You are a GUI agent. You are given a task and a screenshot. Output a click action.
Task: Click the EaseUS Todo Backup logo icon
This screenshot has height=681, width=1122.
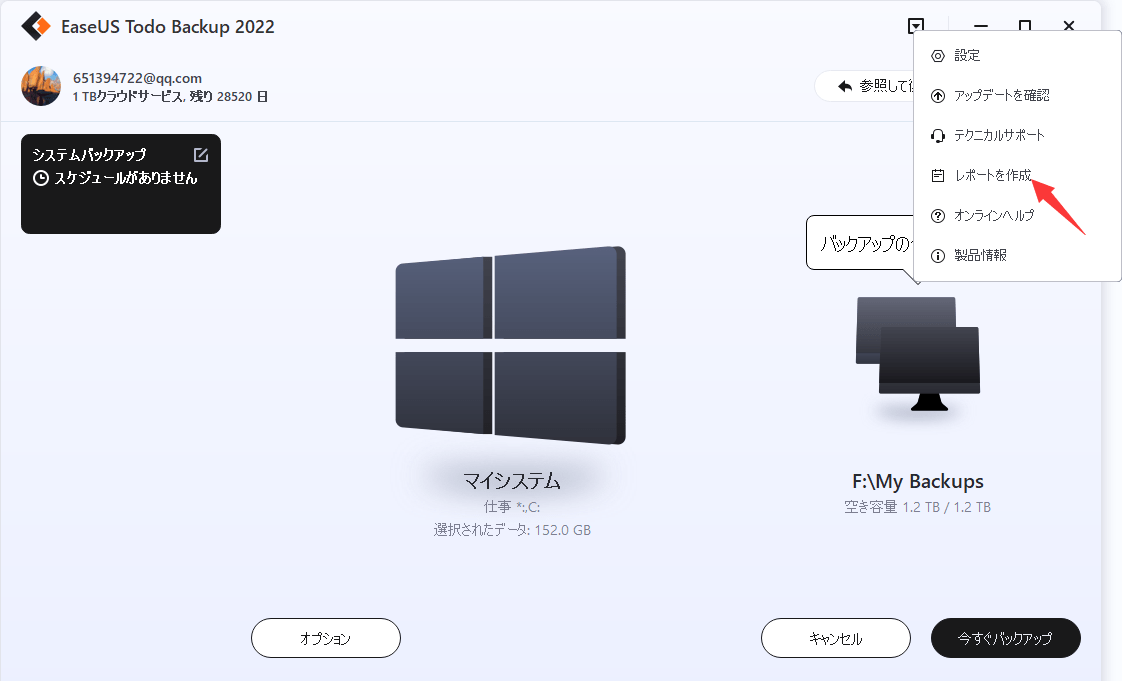(x=36, y=26)
